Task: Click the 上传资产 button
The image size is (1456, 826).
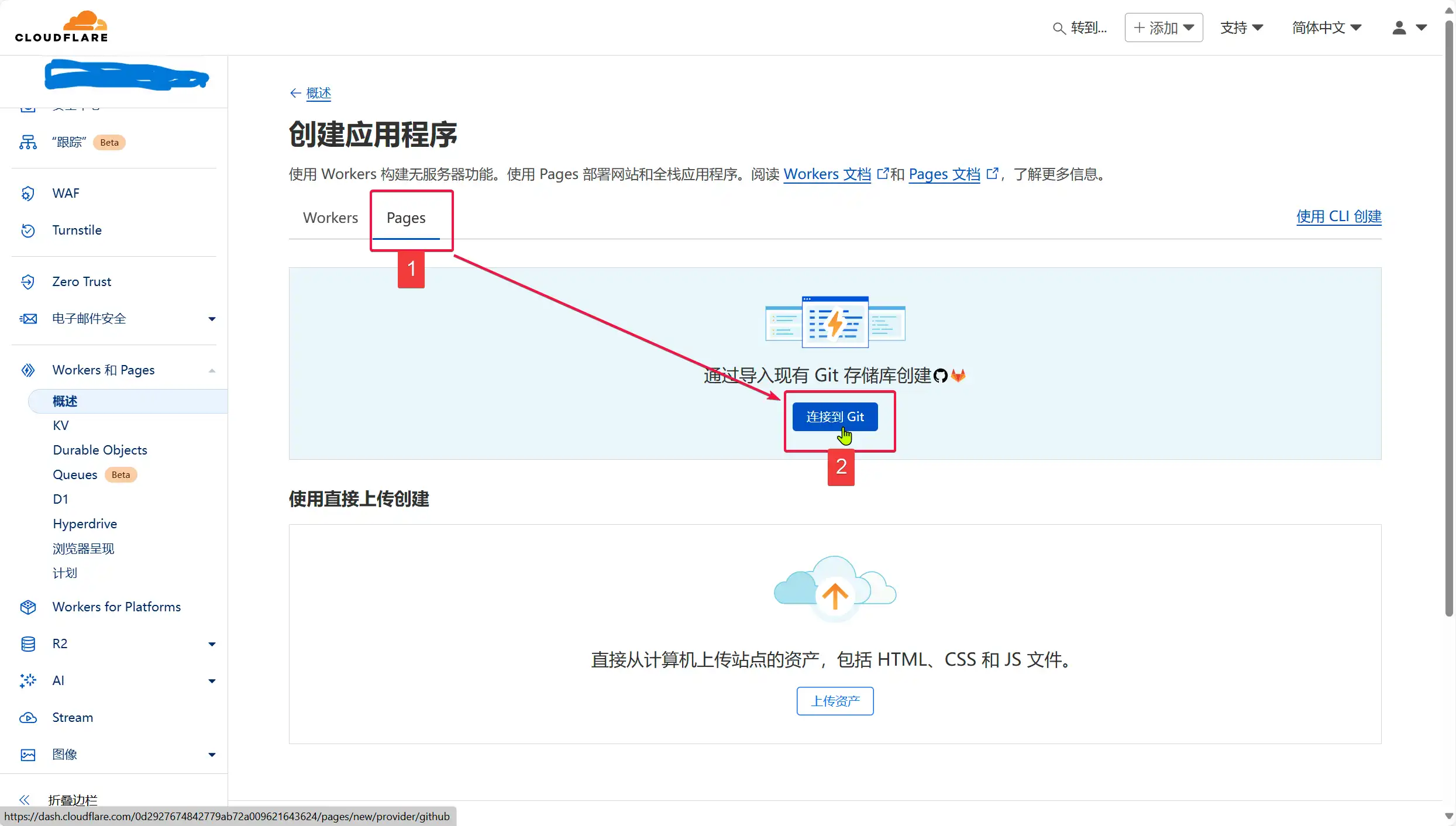Action: (835, 701)
